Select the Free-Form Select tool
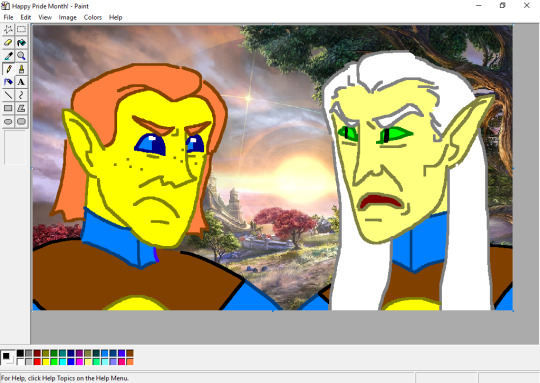The image size is (540, 383). pos(8,30)
